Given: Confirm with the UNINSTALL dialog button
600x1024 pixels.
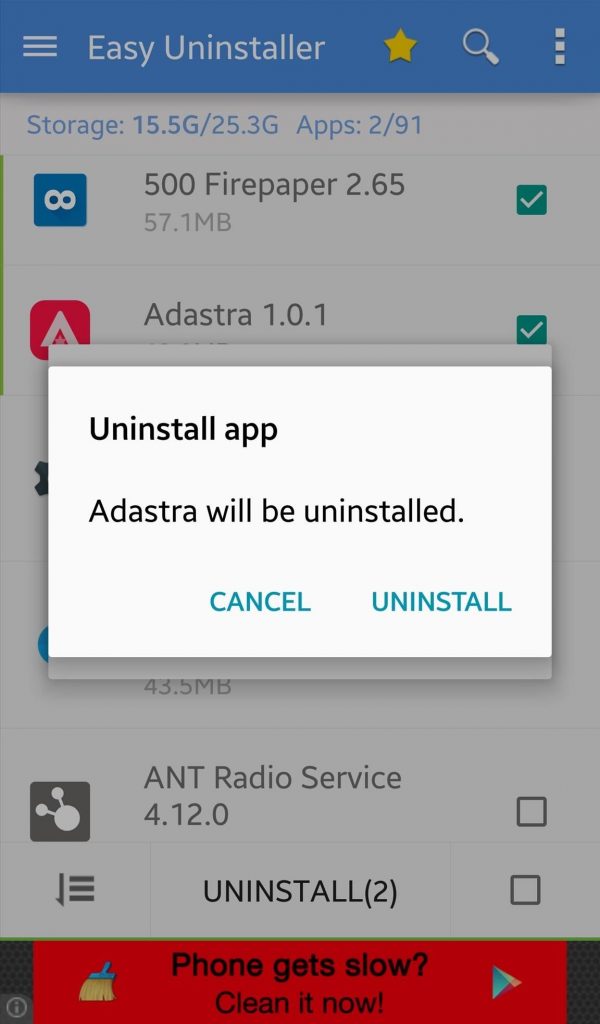Looking at the screenshot, I should 441,602.
